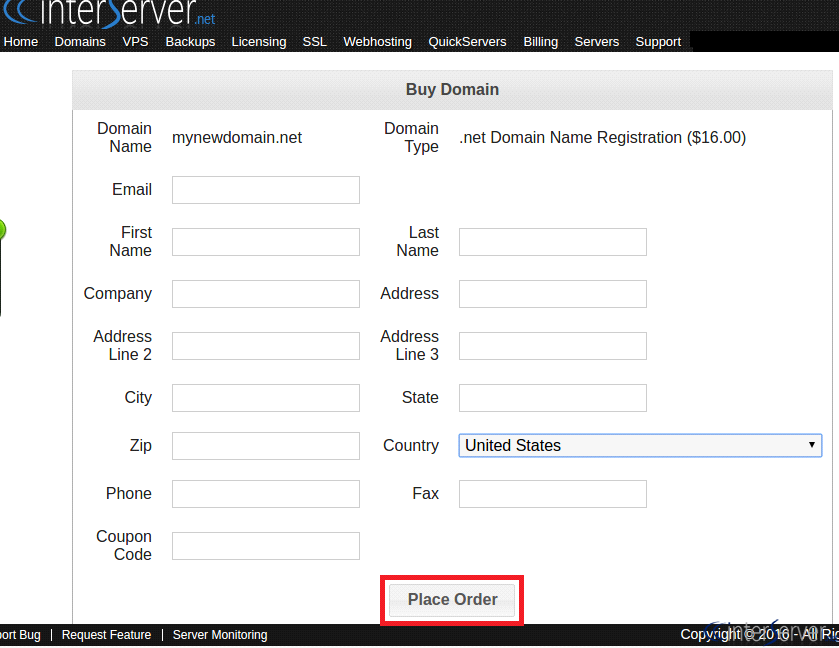Screen dimensions: 839x648
Task: Open the Domains menu
Action: (80, 42)
